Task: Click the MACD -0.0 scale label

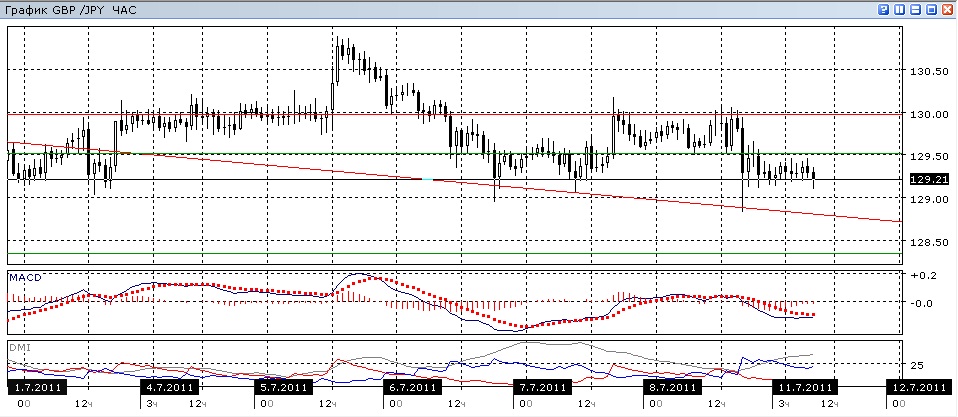Action: (x=922, y=303)
